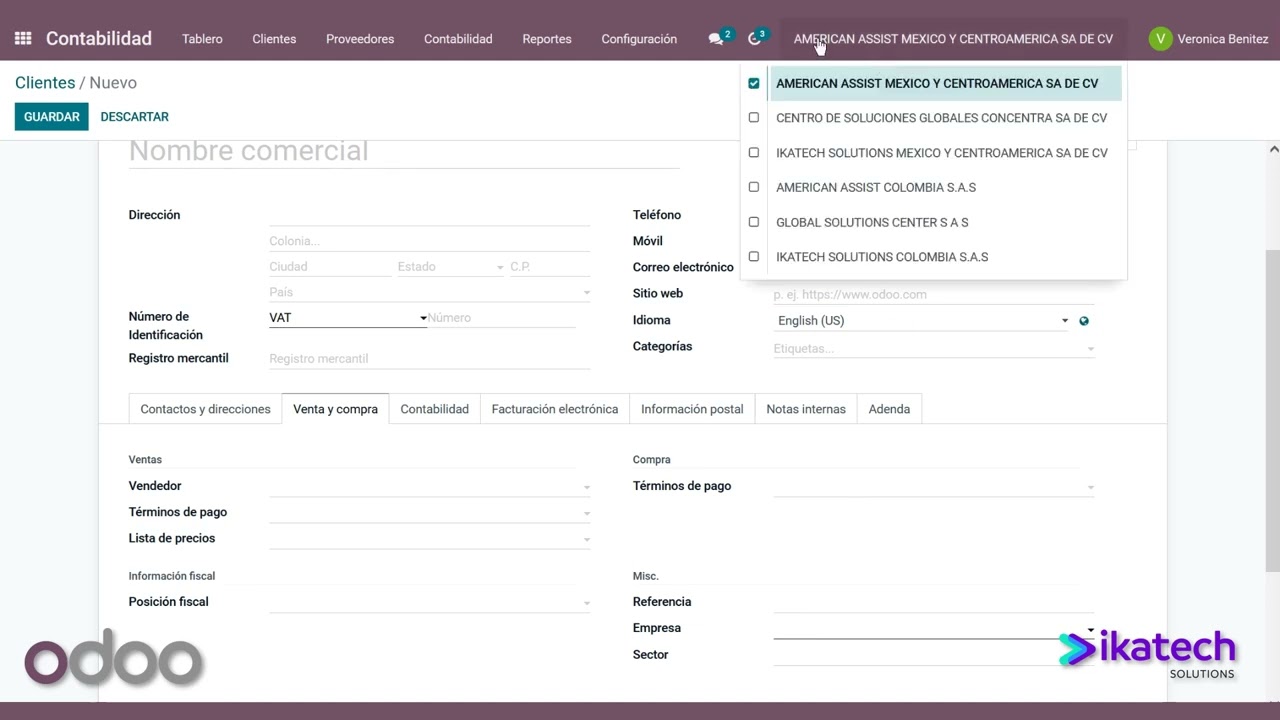Screen dimensions: 1280x720
Task: Click the Ciudad field
Action: [330, 267]
